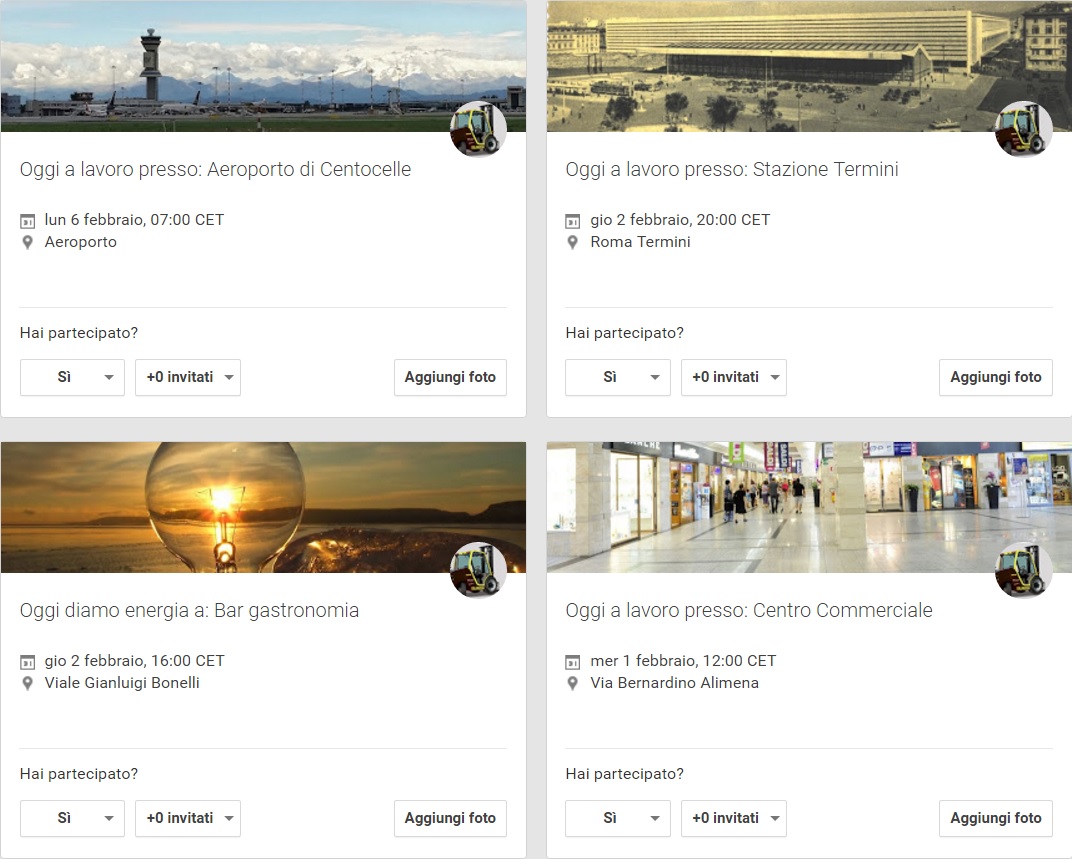
Task: Open the +0 invitati dropdown on the Aeroporto di Centocelle card
Action: point(188,378)
